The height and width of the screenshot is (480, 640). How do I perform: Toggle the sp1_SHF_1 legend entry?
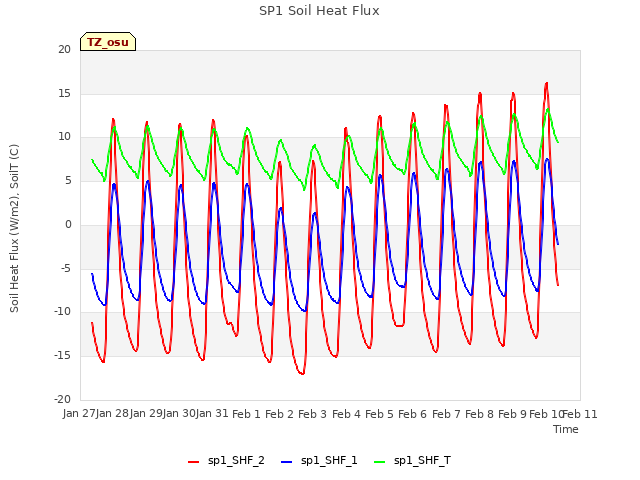click(x=319, y=461)
